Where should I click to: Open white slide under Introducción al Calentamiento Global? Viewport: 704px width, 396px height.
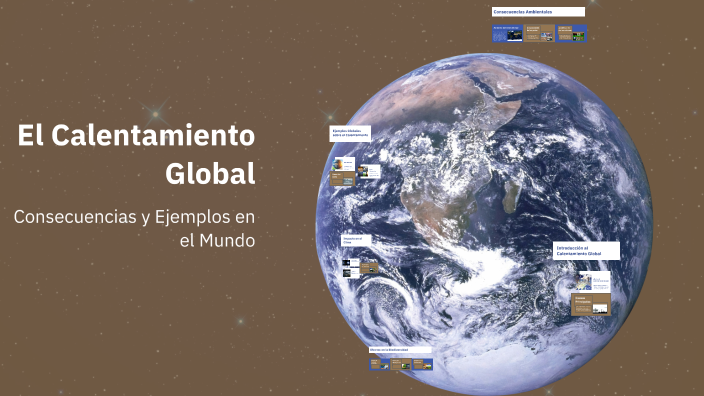594,282
